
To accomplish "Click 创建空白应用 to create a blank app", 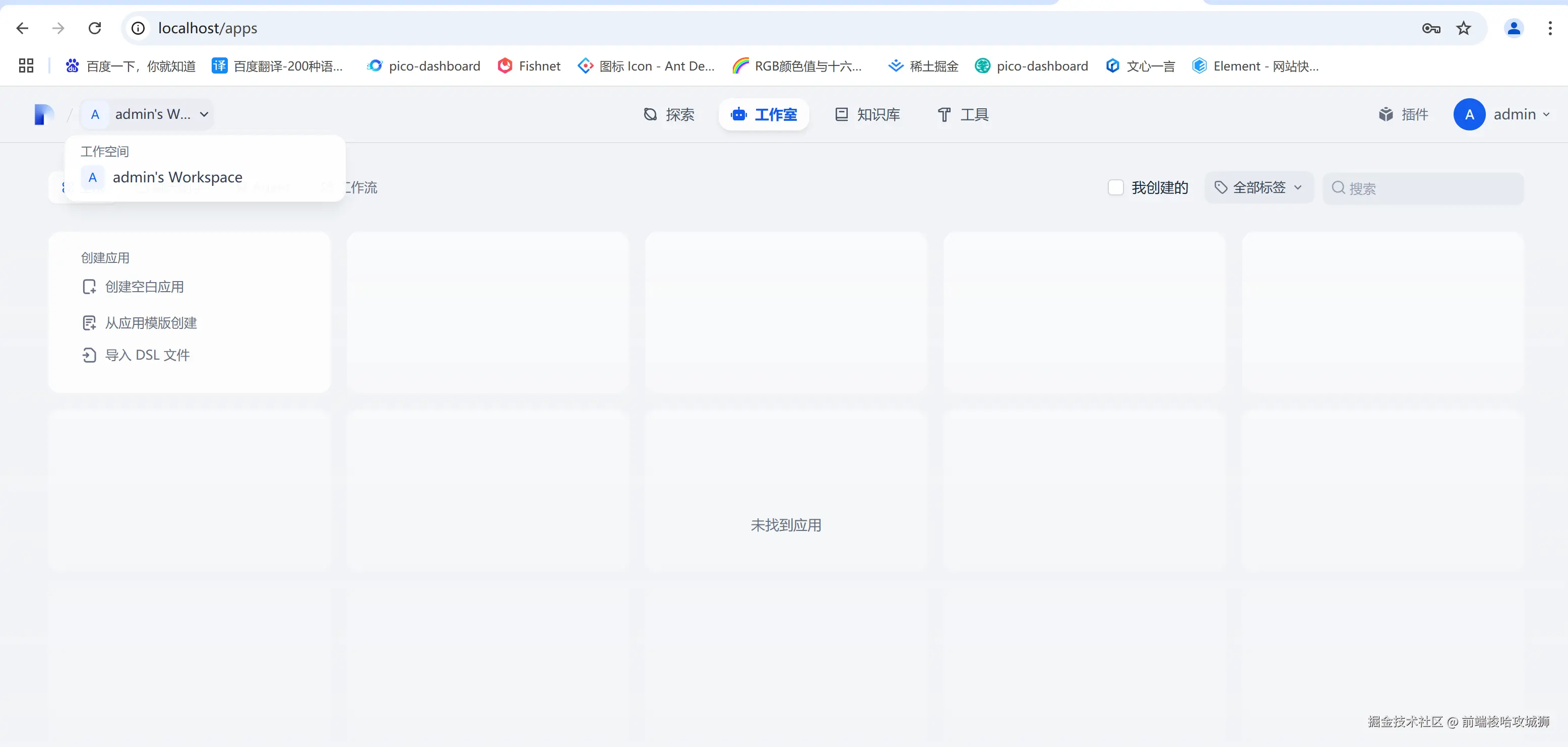I will pos(144,287).
